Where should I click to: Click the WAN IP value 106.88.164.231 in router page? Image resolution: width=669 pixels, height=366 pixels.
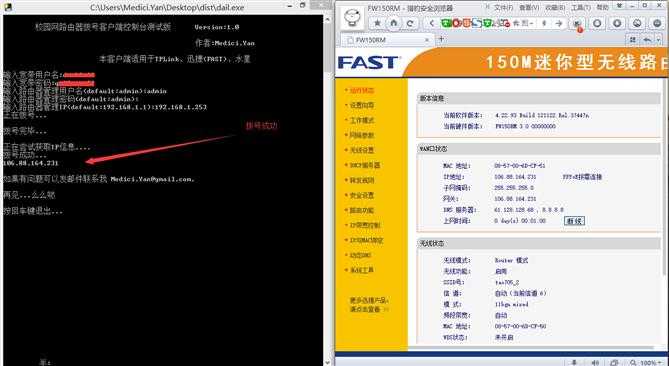click(x=515, y=177)
